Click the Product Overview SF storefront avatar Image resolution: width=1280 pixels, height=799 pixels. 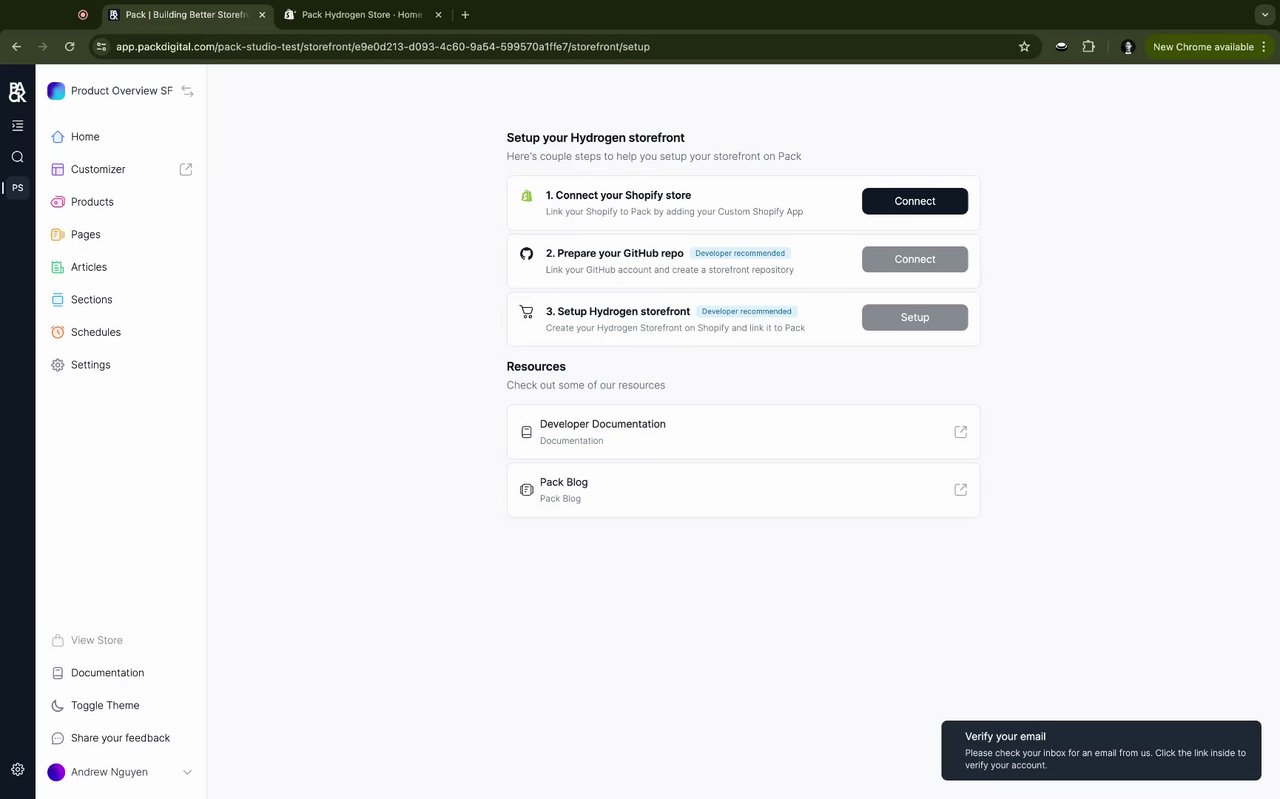(56, 91)
